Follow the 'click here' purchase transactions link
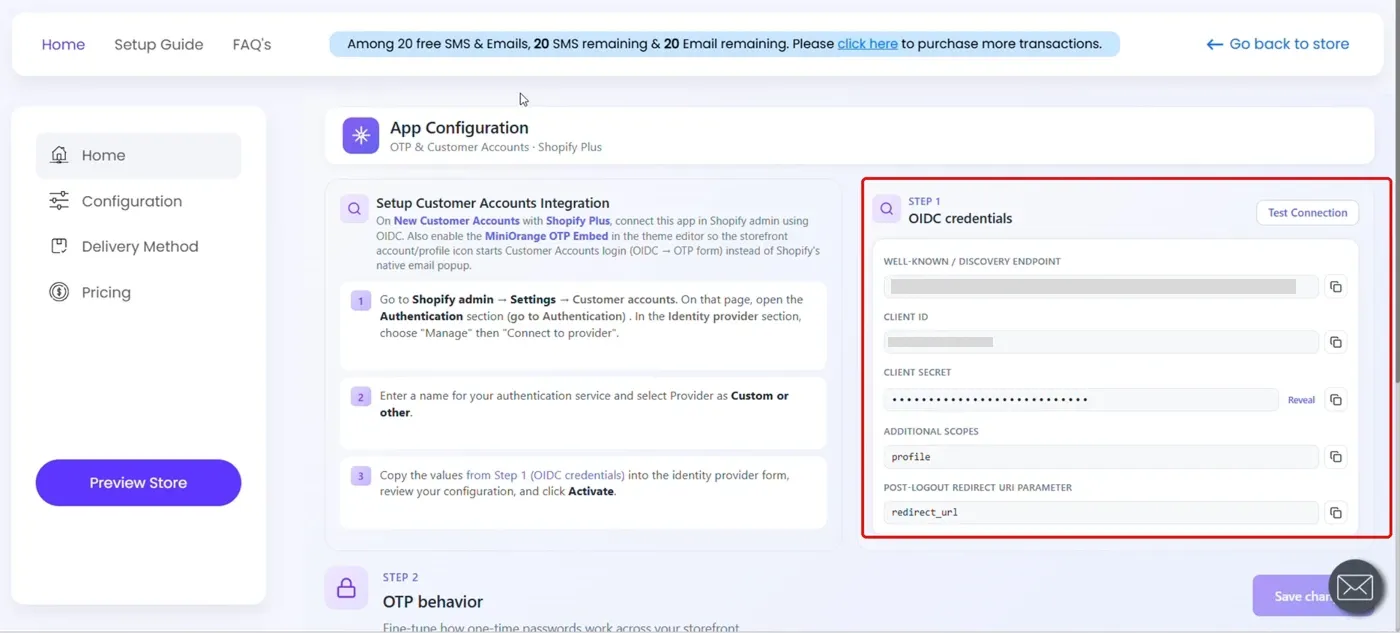Screen dimensions: 1400x633 [x=867, y=44]
